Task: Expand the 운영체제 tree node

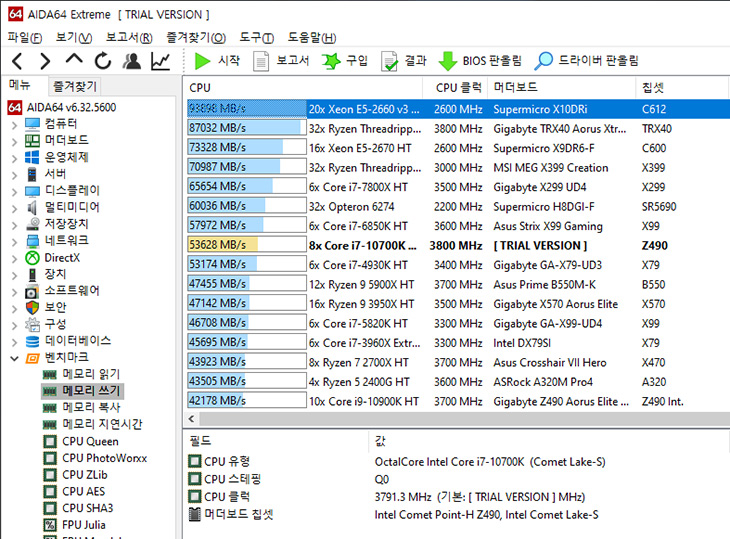Action: (14, 158)
